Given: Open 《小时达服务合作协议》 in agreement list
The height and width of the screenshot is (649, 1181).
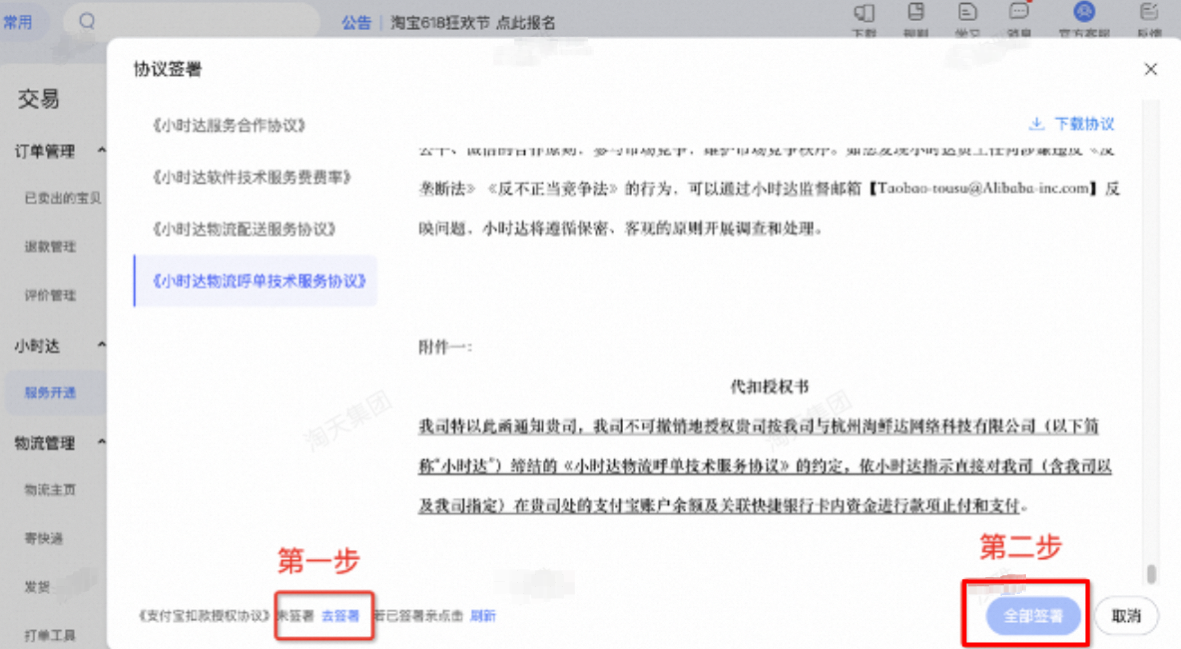Looking at the screenshot, I should click(229, 125).
